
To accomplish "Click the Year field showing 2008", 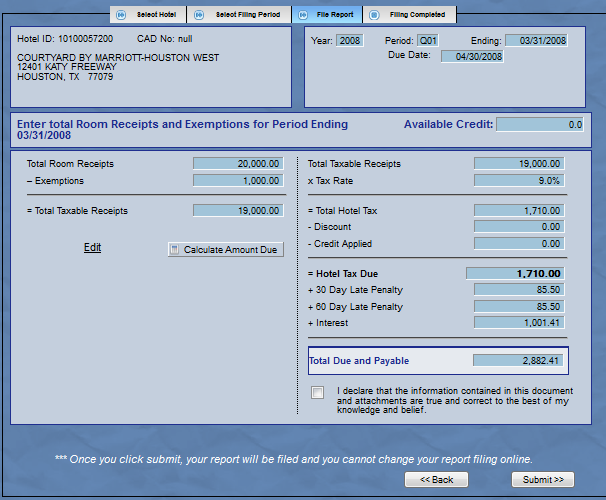I will tap(350, 41).
